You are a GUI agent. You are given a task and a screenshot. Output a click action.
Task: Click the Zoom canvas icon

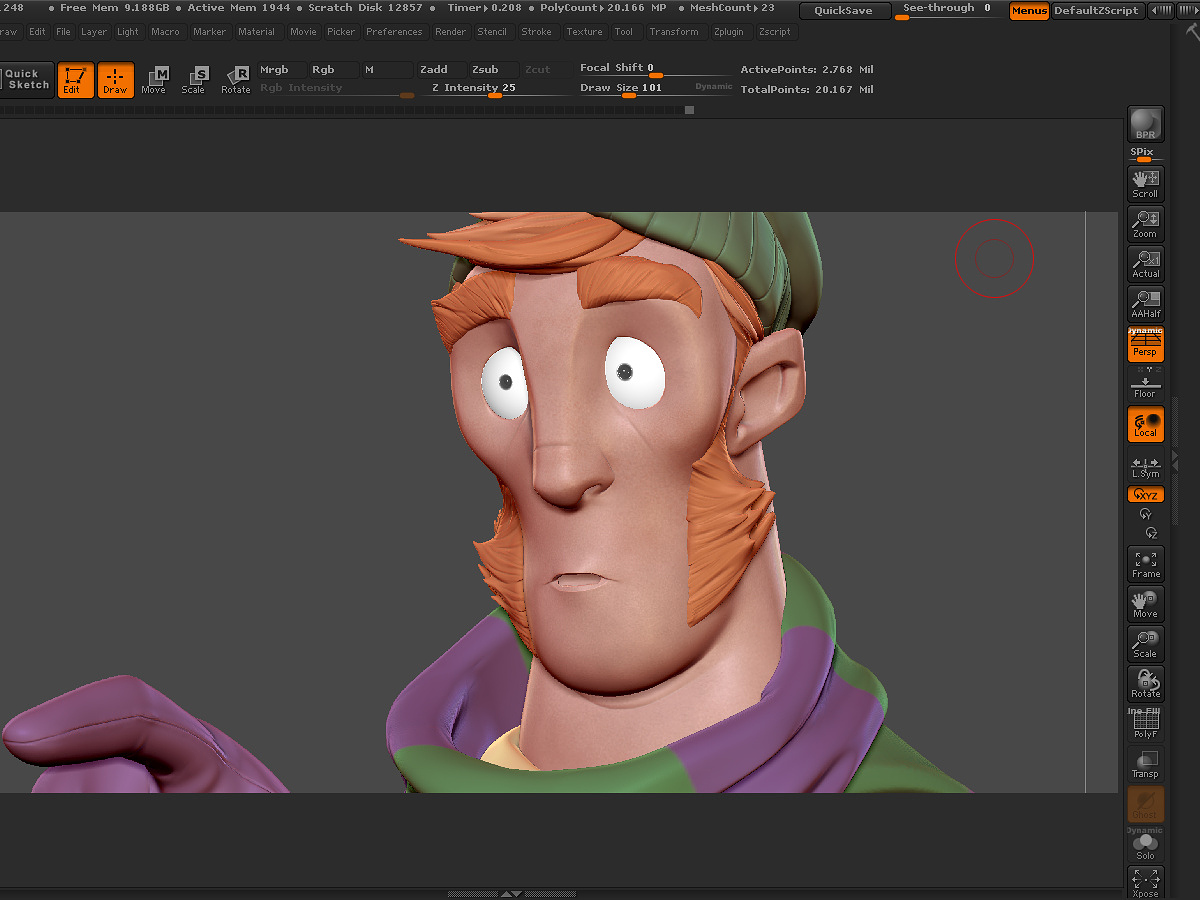[1145, 224]
